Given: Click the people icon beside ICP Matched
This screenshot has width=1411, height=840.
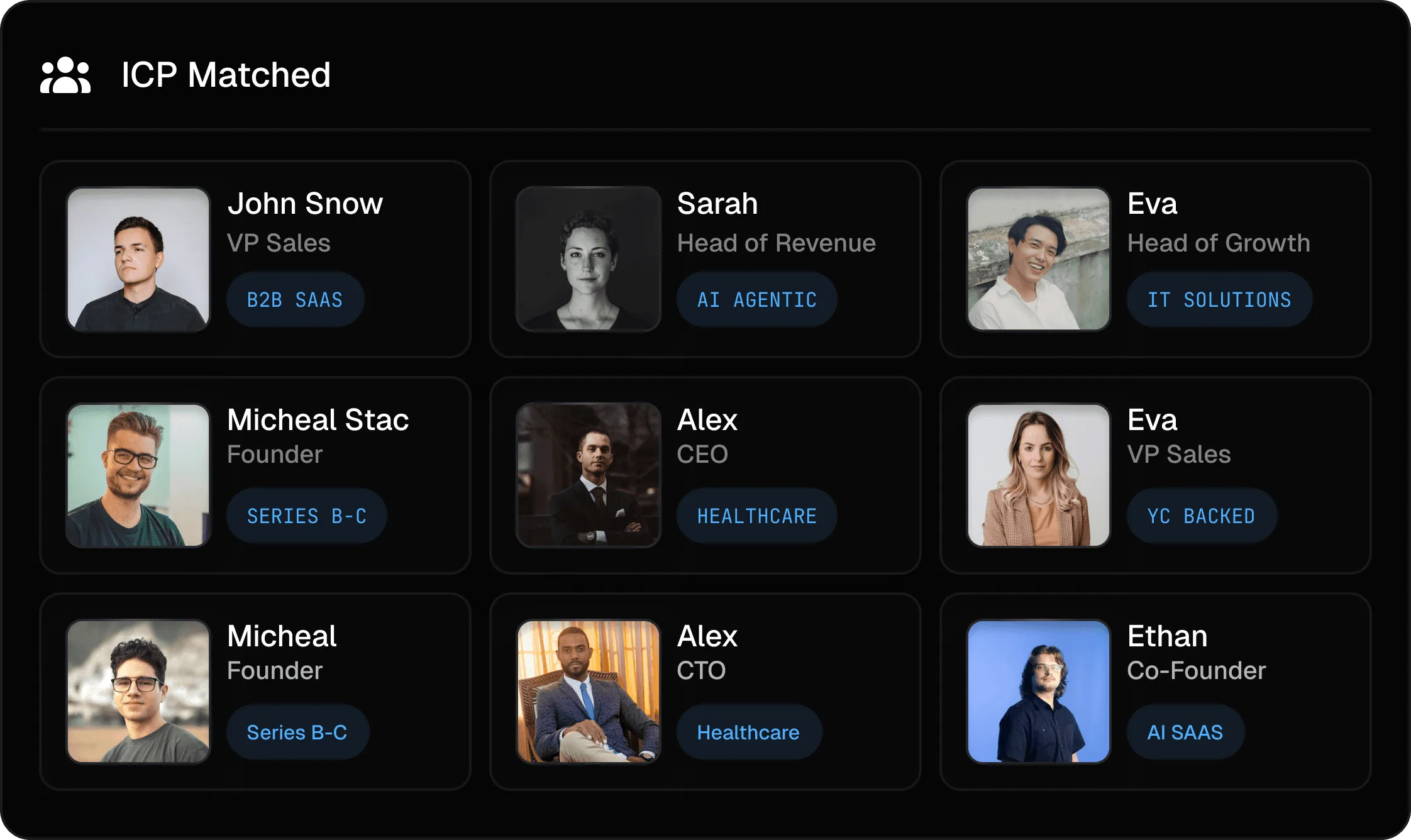Looking at the screenshot, I should [66, 75].
